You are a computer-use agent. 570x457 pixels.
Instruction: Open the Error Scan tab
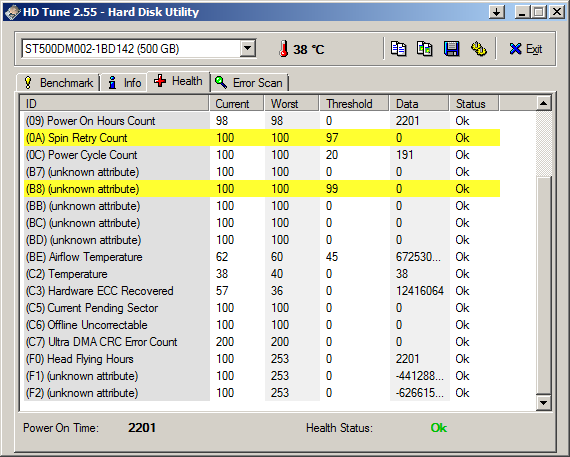(x=249, y=83)
